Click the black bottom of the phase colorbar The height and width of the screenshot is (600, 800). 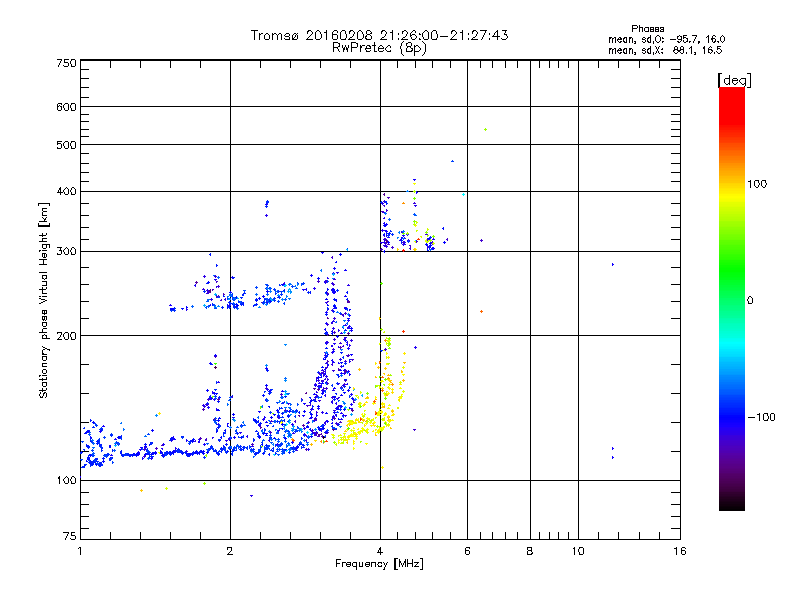click(732, 503)
